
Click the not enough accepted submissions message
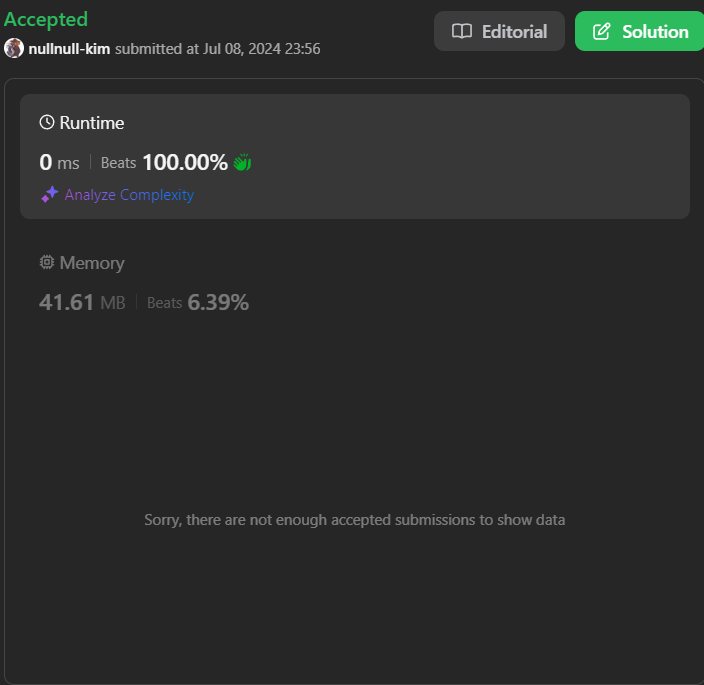[355, 520]
